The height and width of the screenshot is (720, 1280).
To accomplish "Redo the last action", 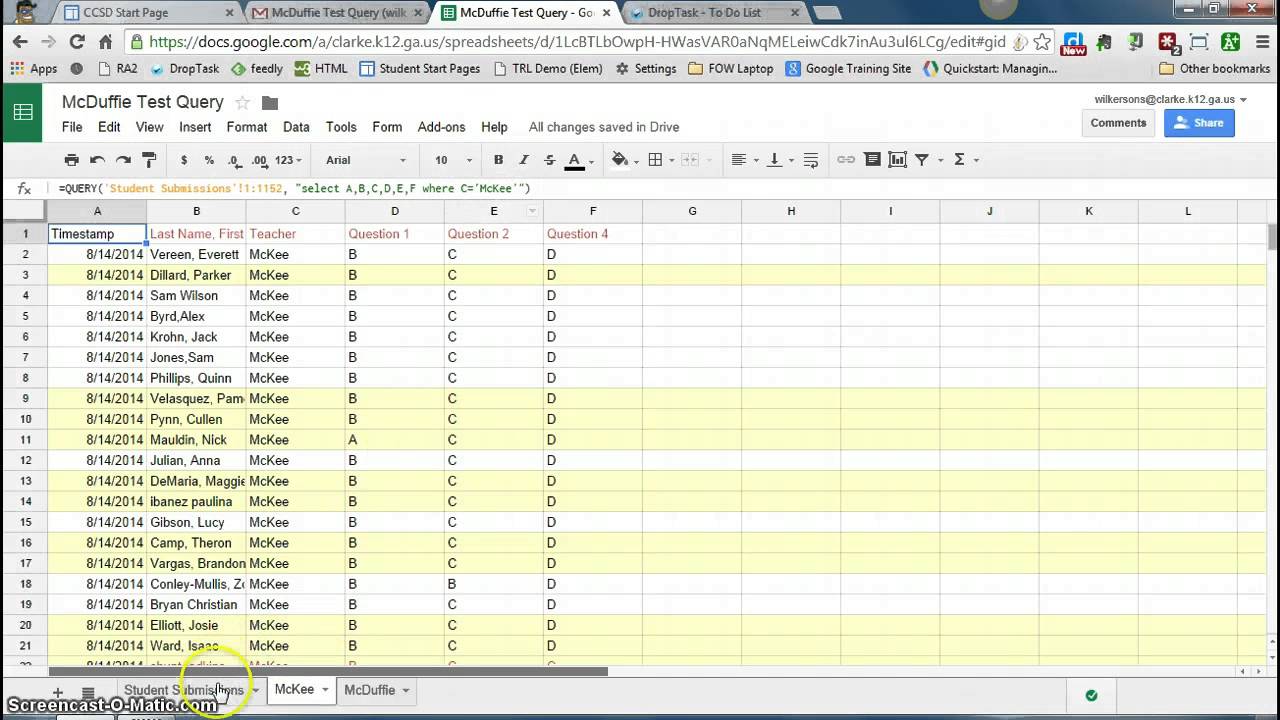I will 123,160.
